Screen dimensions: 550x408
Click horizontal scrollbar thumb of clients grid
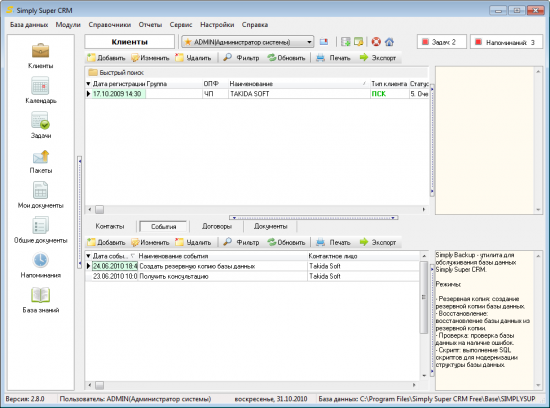tap(100, 209)
